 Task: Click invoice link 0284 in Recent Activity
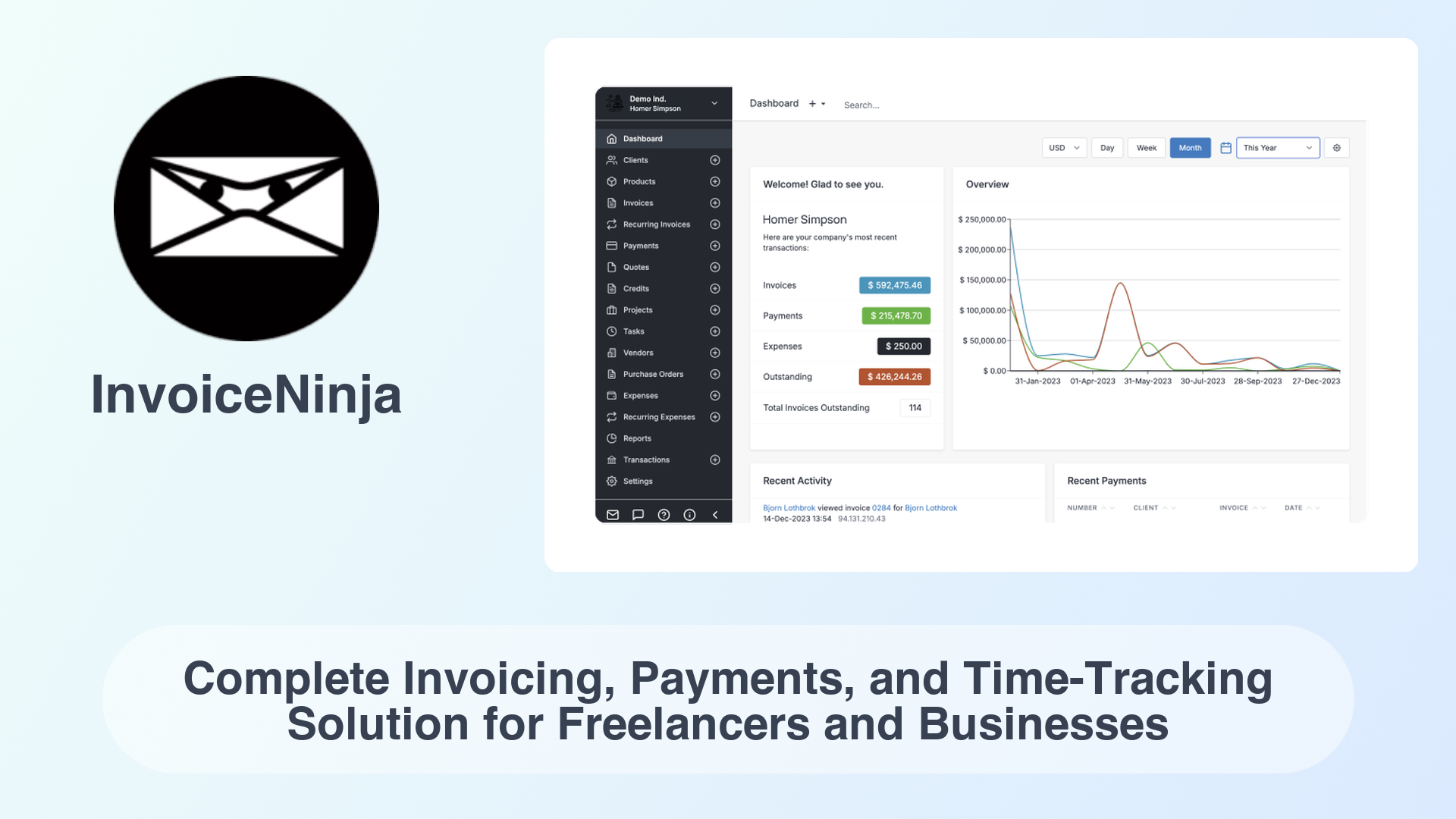(878, 508)
